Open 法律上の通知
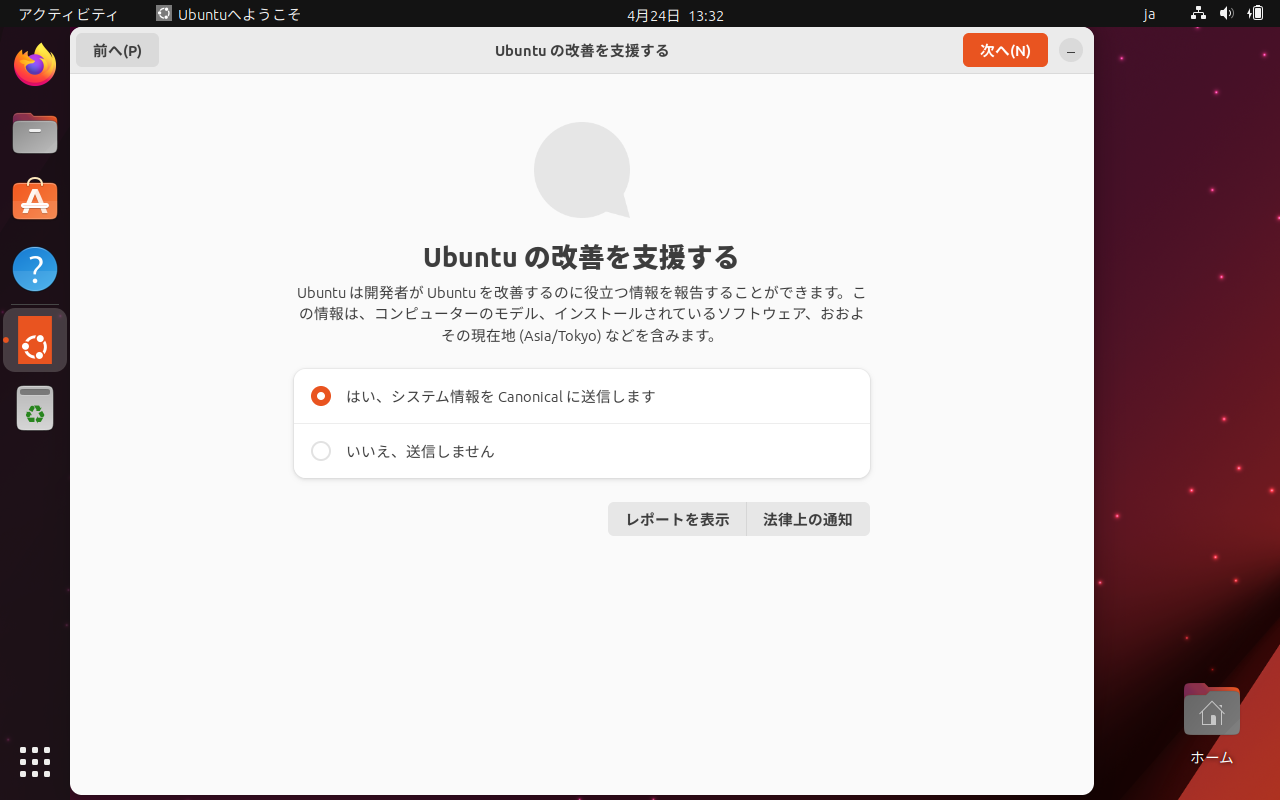The image size is (1280, 800). click(x=808, y=519)
